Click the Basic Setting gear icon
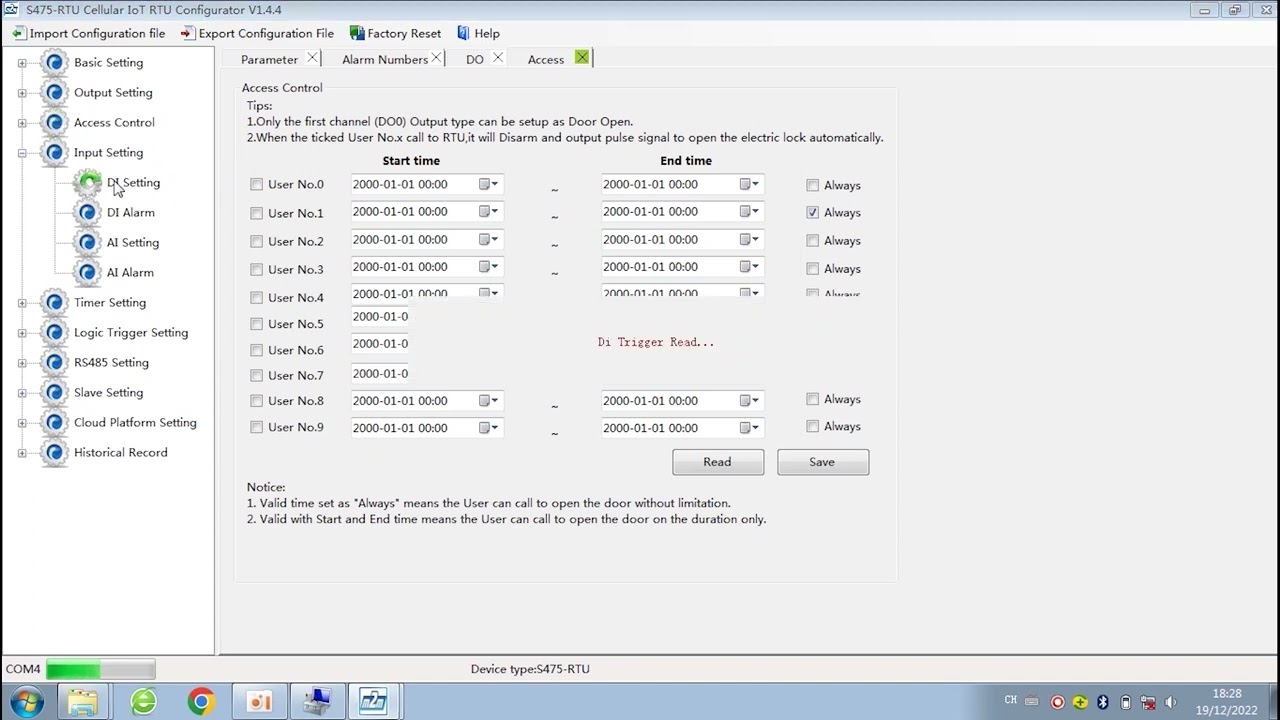1280x720 pixels. coord(55,63)
